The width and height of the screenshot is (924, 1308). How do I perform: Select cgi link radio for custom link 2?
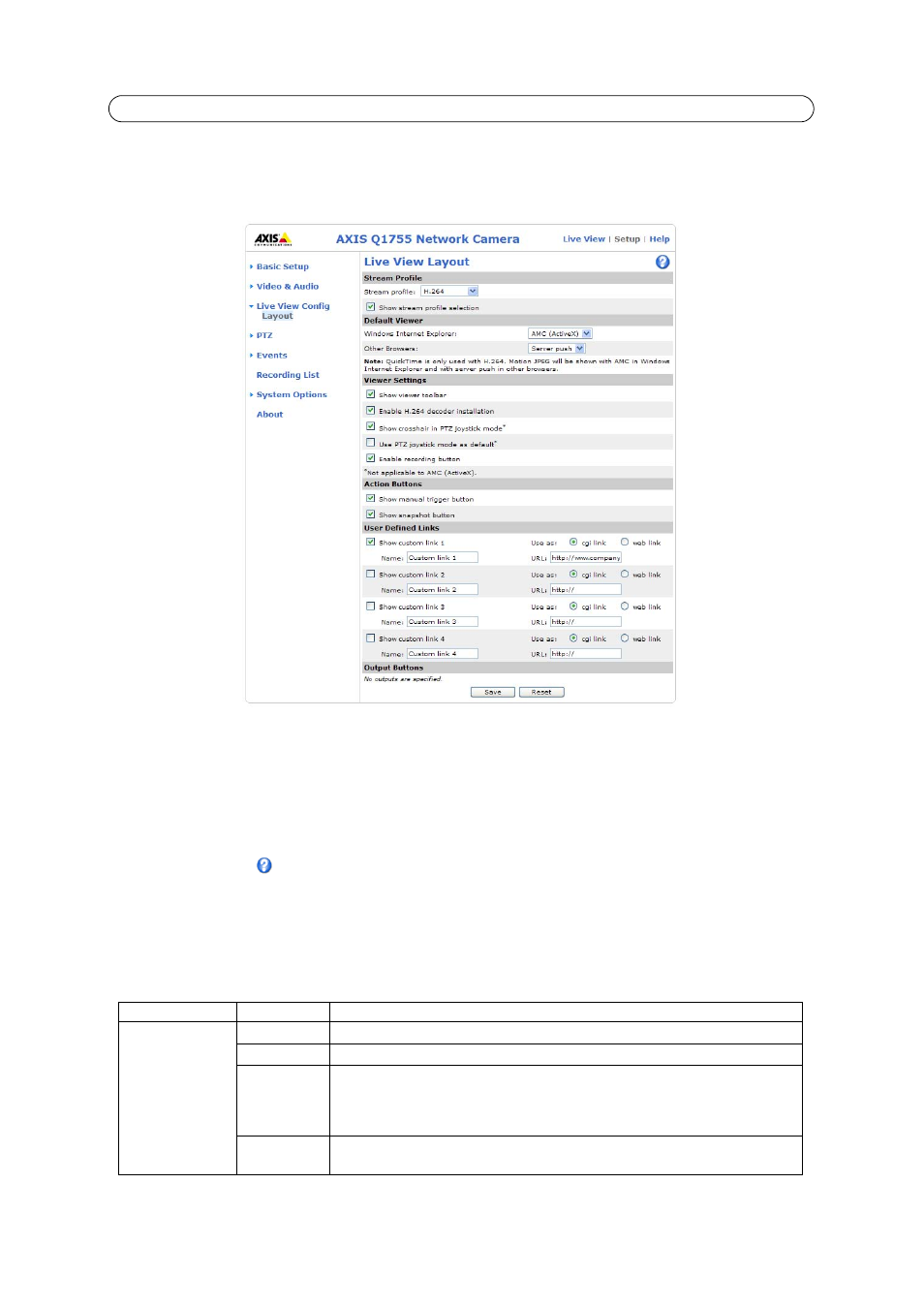coord(573,574)
